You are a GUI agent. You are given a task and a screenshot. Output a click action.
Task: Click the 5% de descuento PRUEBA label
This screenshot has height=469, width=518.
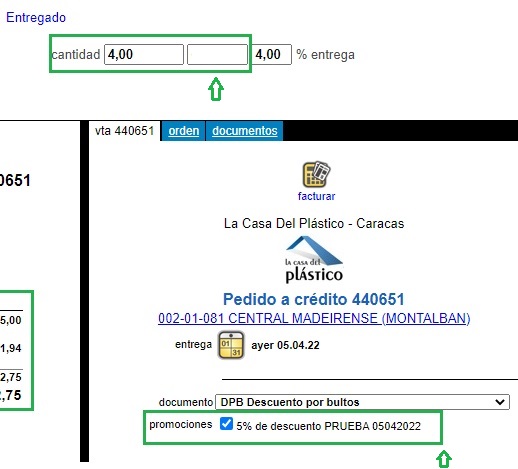pyautogui.click(x=328, y=426)
